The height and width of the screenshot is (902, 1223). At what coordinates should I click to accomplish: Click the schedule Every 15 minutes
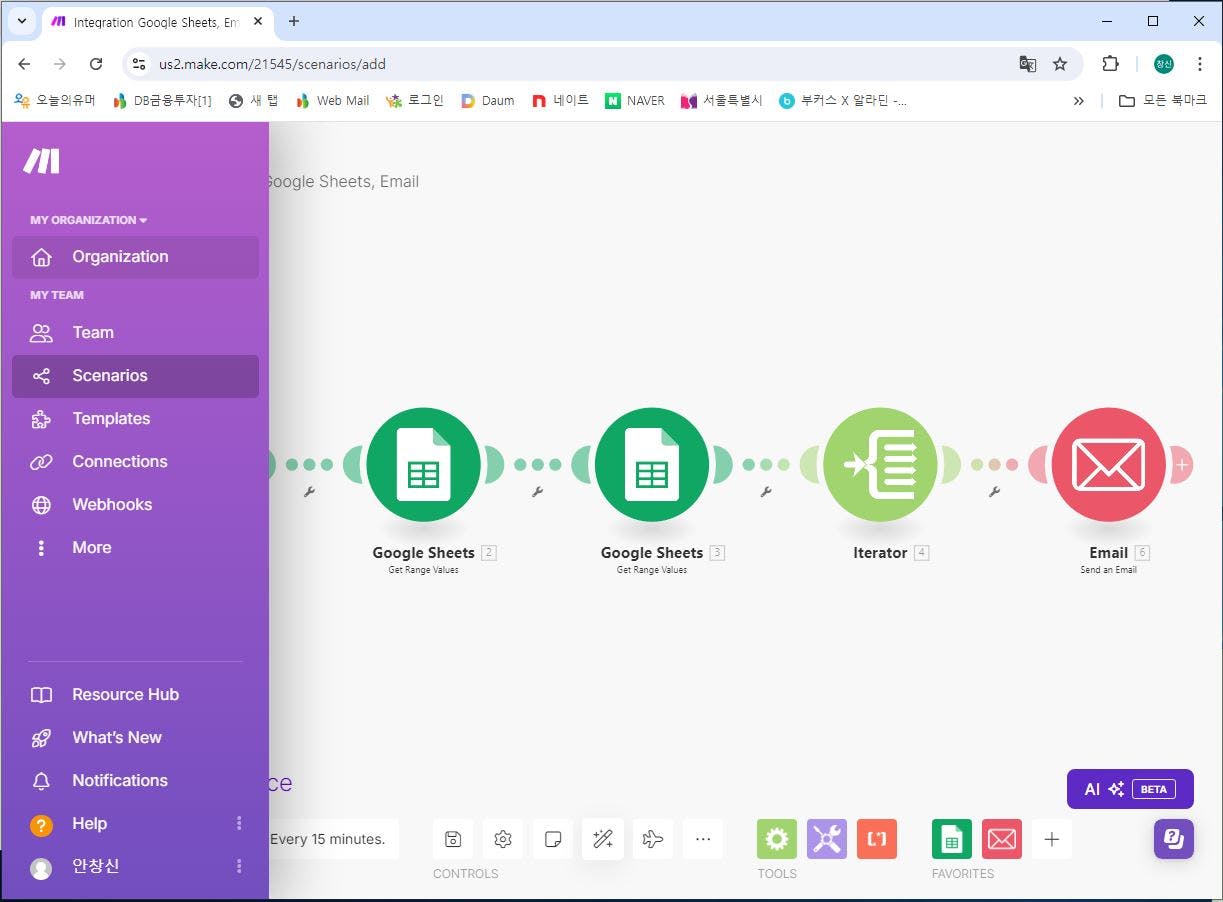pyautogui.click(x=328, y=839)
